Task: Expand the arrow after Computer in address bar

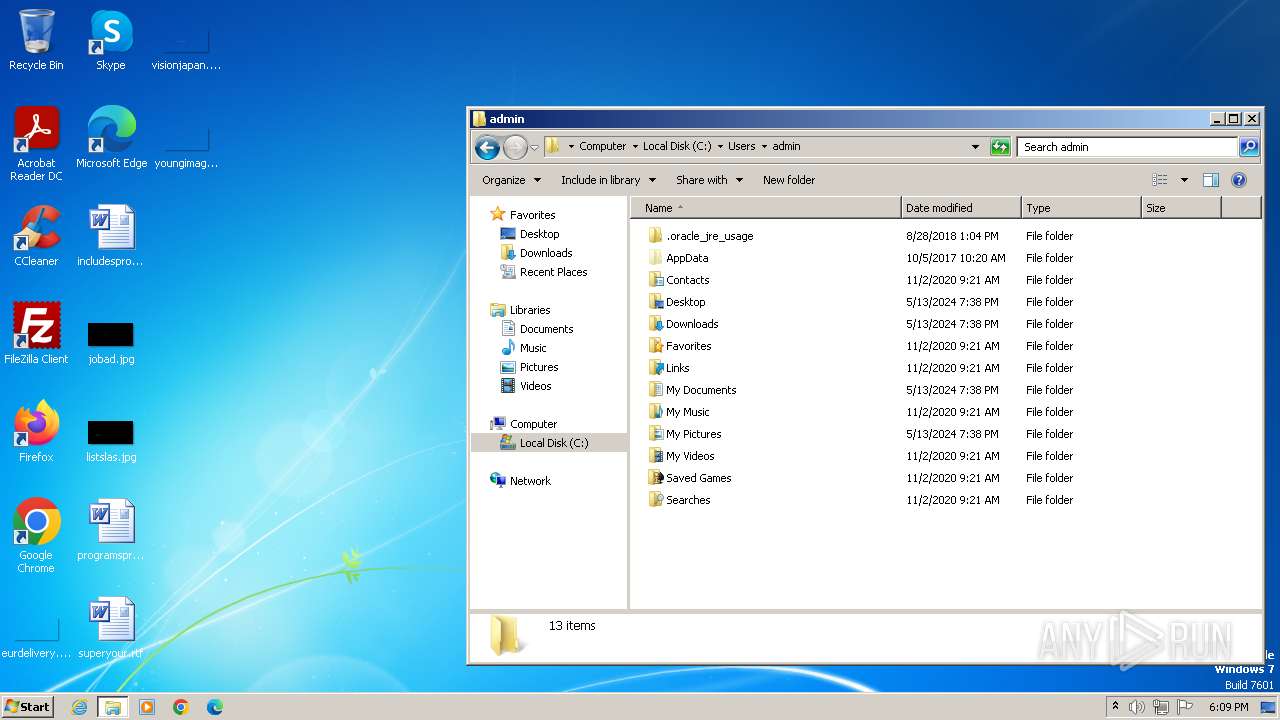Action: 634,147
